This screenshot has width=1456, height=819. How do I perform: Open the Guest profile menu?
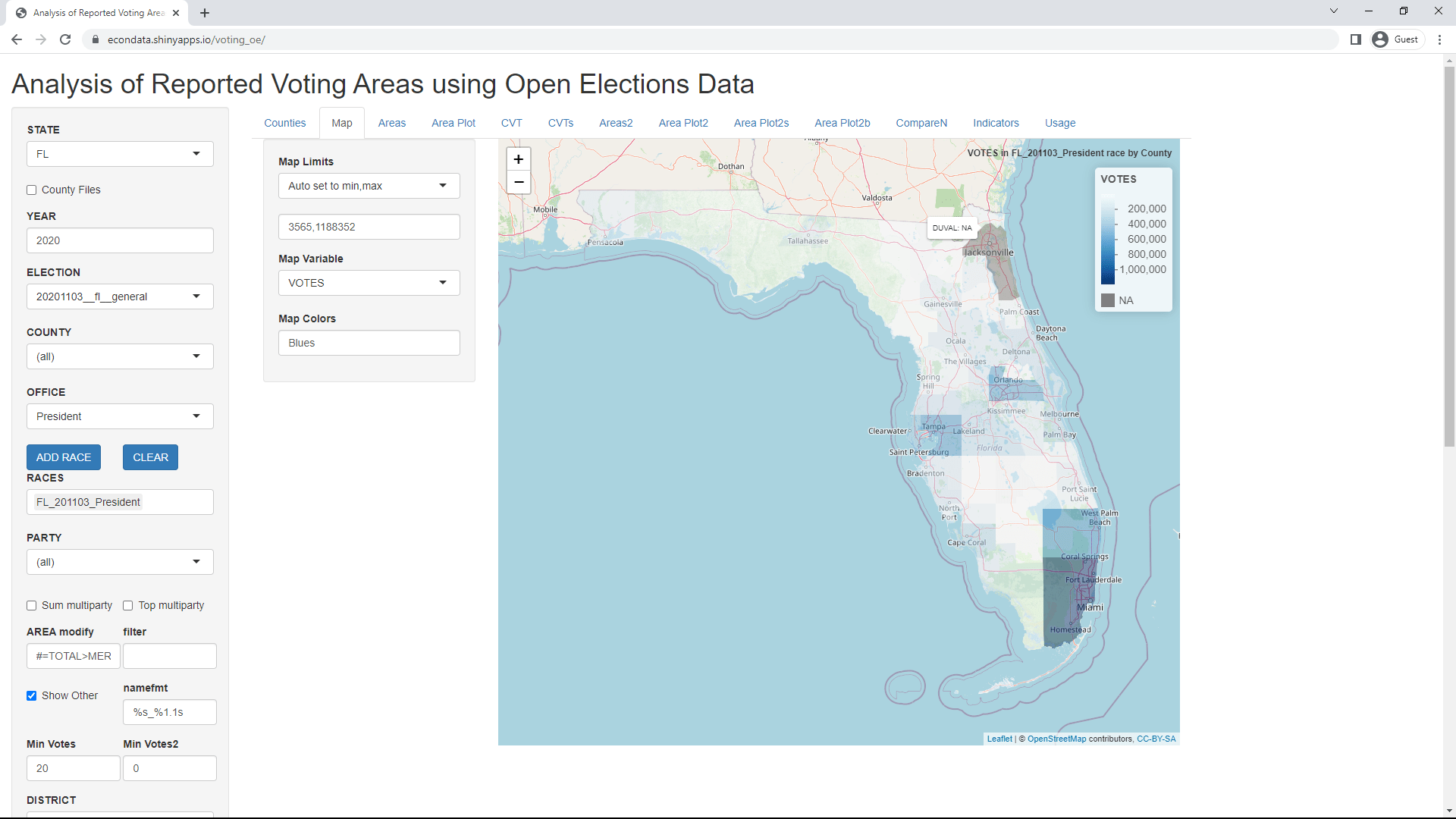pyautogui.click(x=1396, y=39)
